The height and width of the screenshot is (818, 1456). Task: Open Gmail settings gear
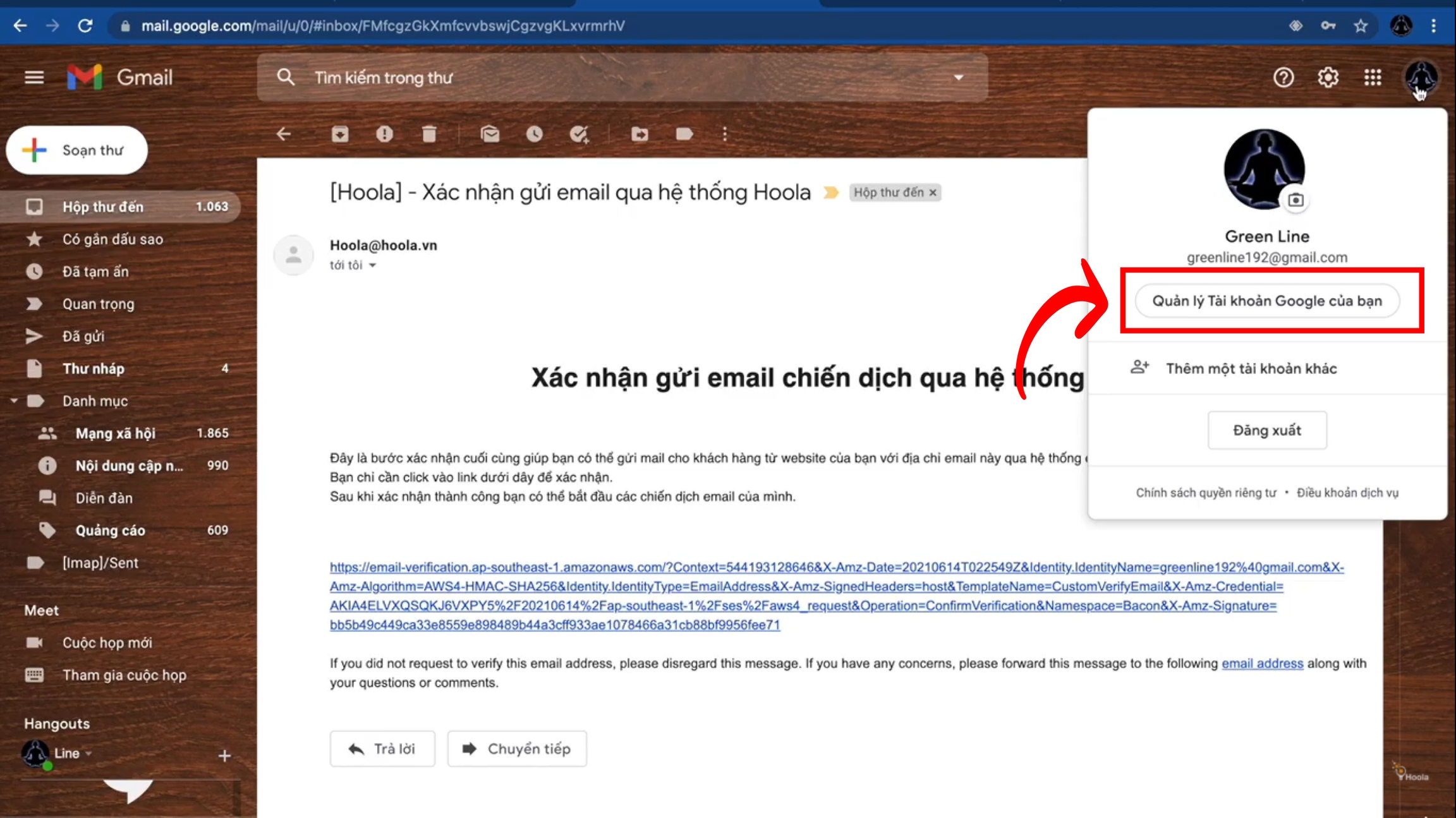coord(1328,78)
